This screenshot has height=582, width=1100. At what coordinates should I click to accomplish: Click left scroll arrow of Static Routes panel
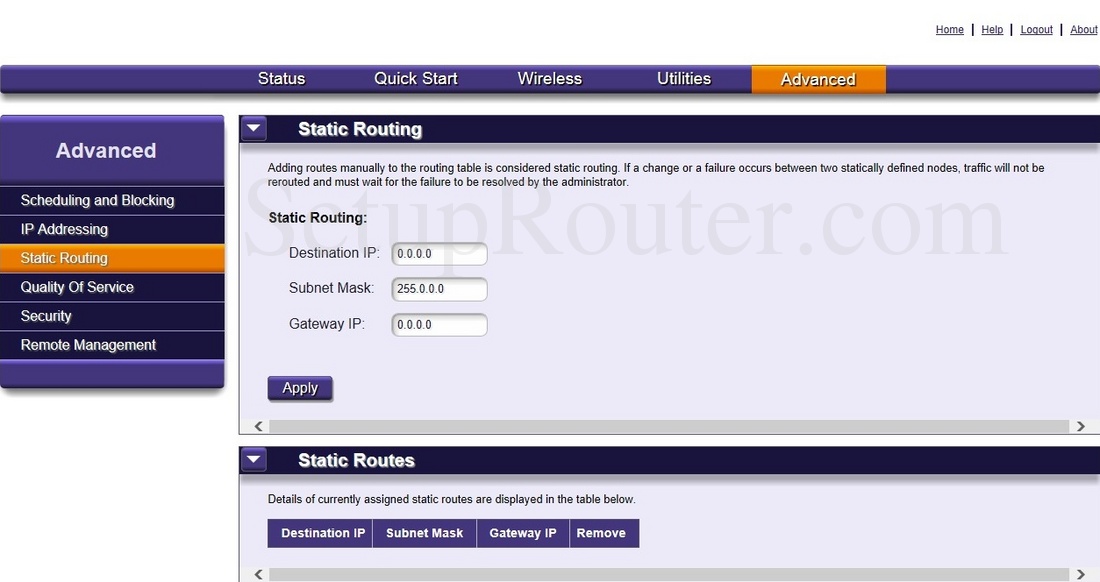(258, 574)
